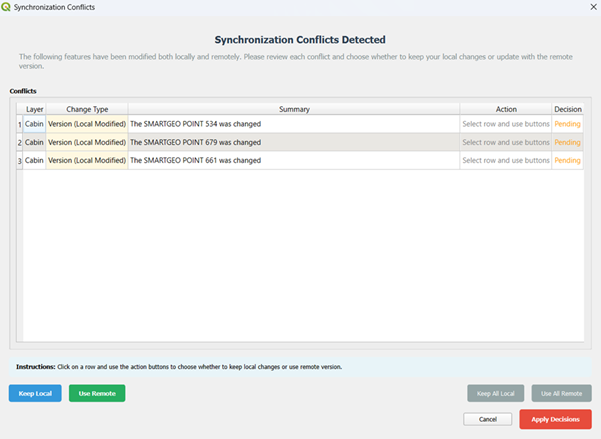Click the Decision column header
The image size is (601, 439).
point(567,109)
